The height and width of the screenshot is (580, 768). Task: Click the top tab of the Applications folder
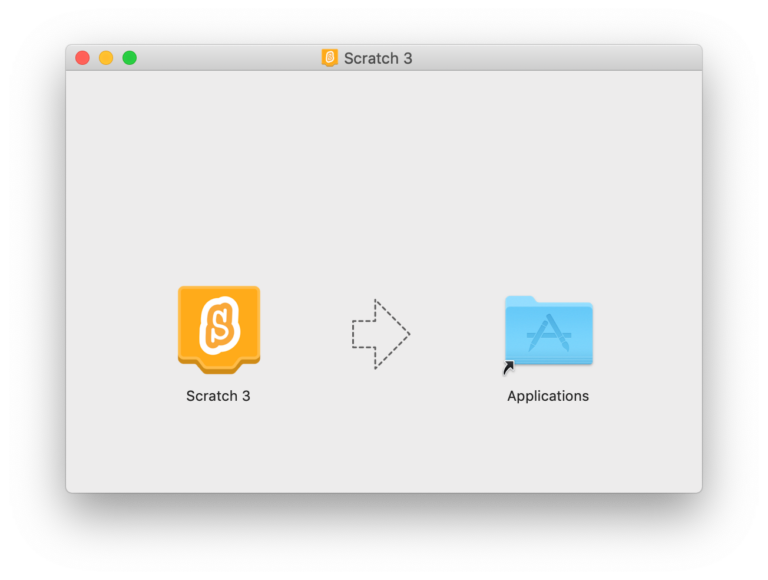click(x=521, y=300)
